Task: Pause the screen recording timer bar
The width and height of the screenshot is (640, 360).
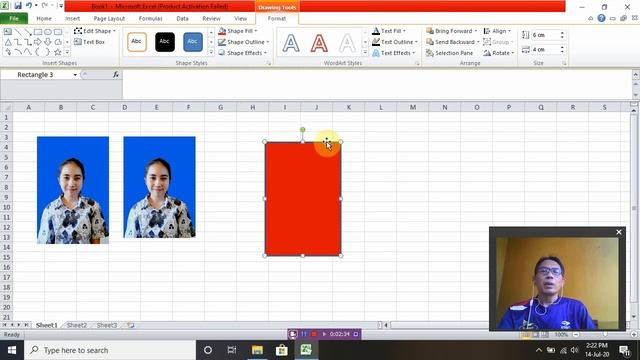Action: pyautogui.click(x=304, y=334)
